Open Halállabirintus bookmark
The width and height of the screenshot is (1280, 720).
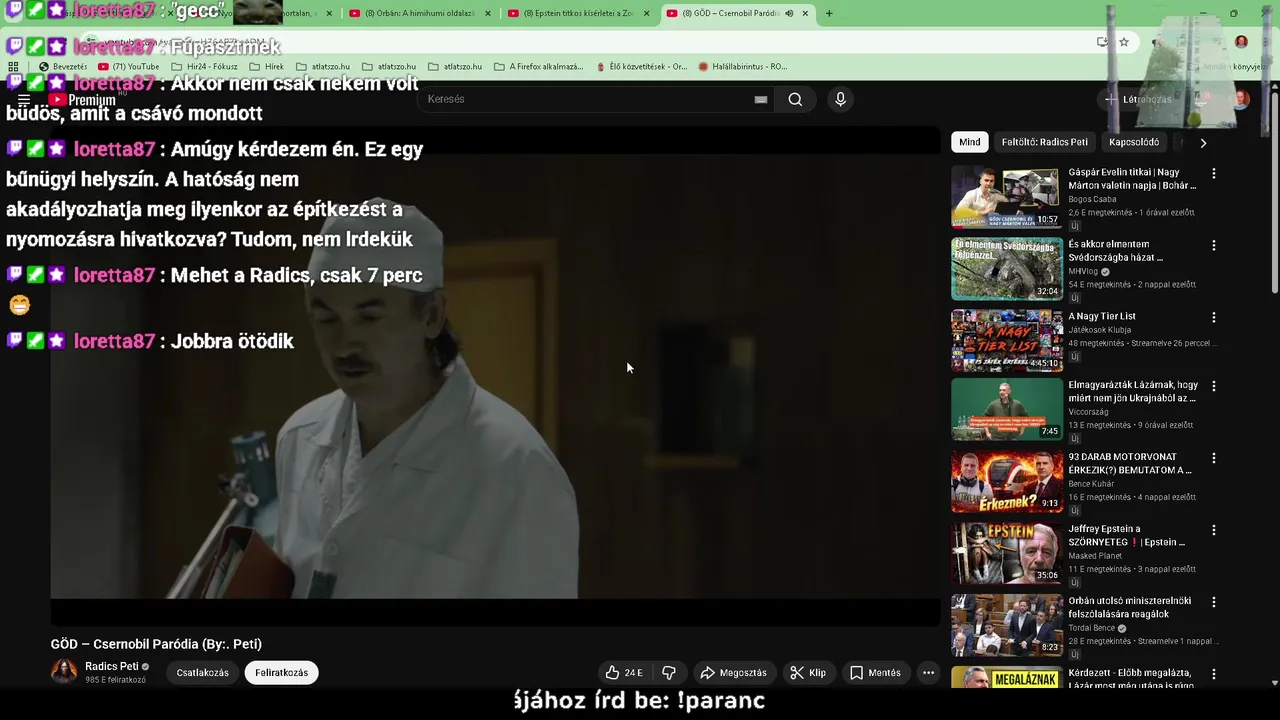pos(742,67)
